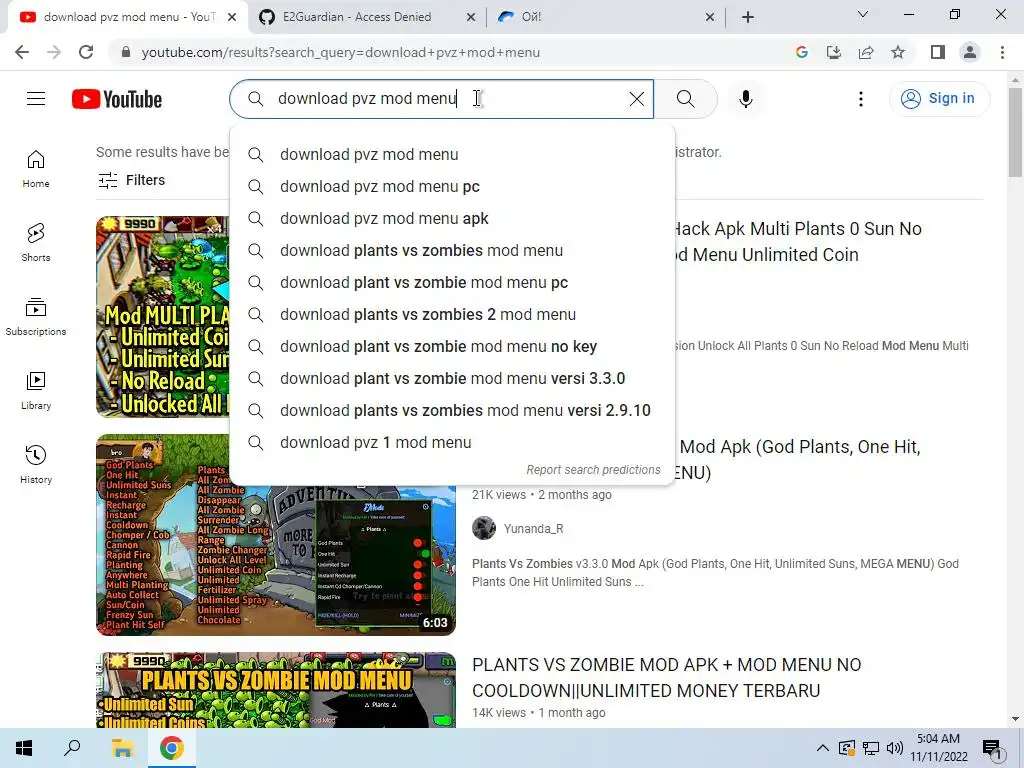Clear the search box with the X
This screenshot has height=768, width=1024.
coord(636,99)
